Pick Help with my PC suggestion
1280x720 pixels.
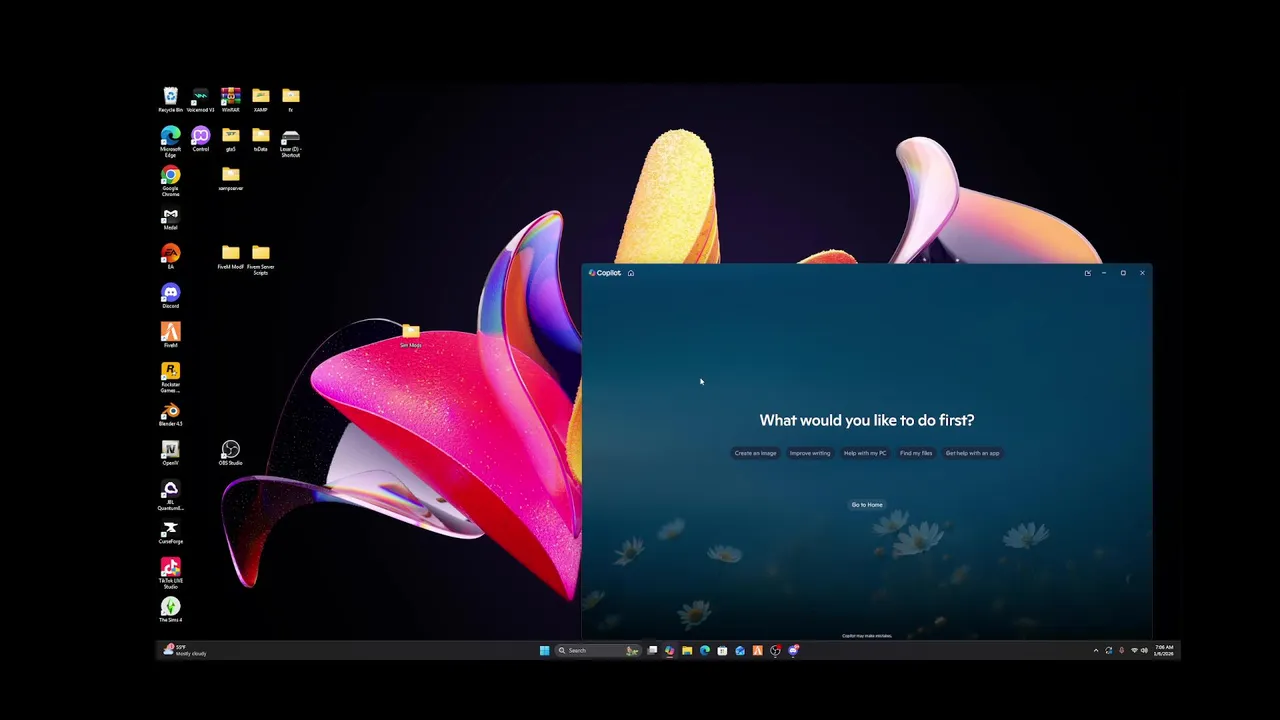pyautogui.click(x=865, y=453)
